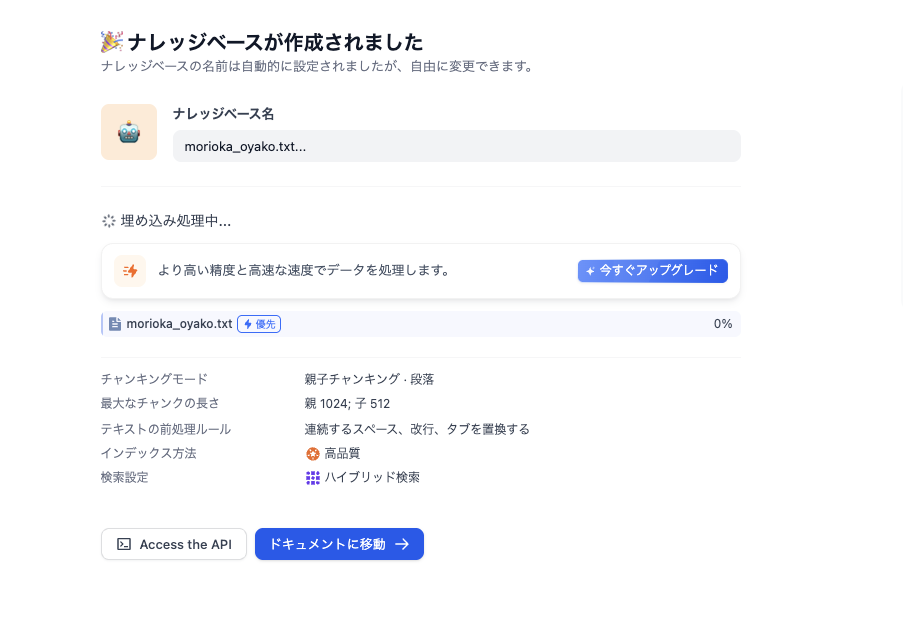Click the arrow icon in ドキュメントに移動 button
This screenshot has width=903, height=630.
click(x=402, y=544)
